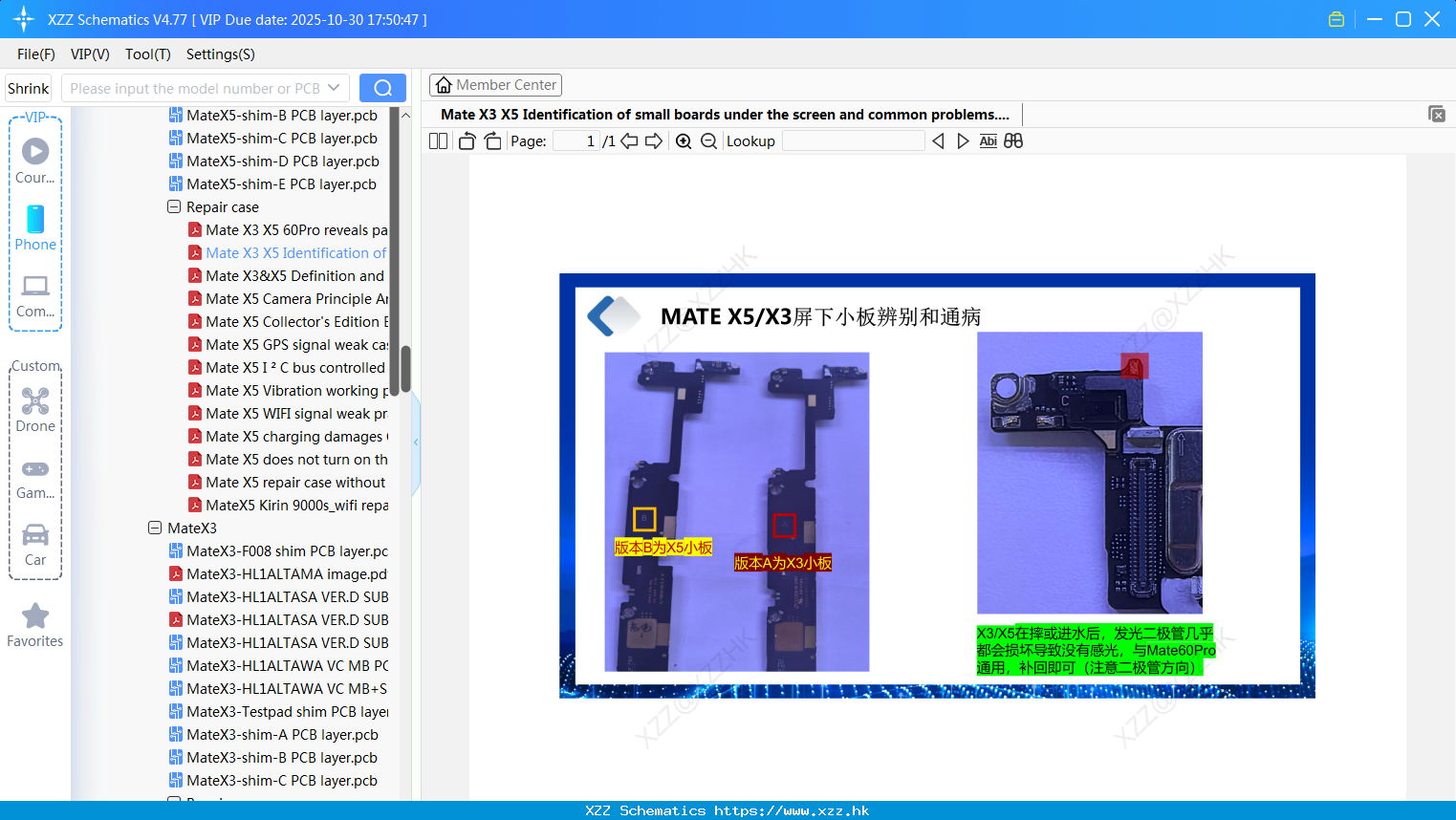Screen dimensions: 1456x820
Task: Rotate page clockwise
Action: [x=492, y=141]
